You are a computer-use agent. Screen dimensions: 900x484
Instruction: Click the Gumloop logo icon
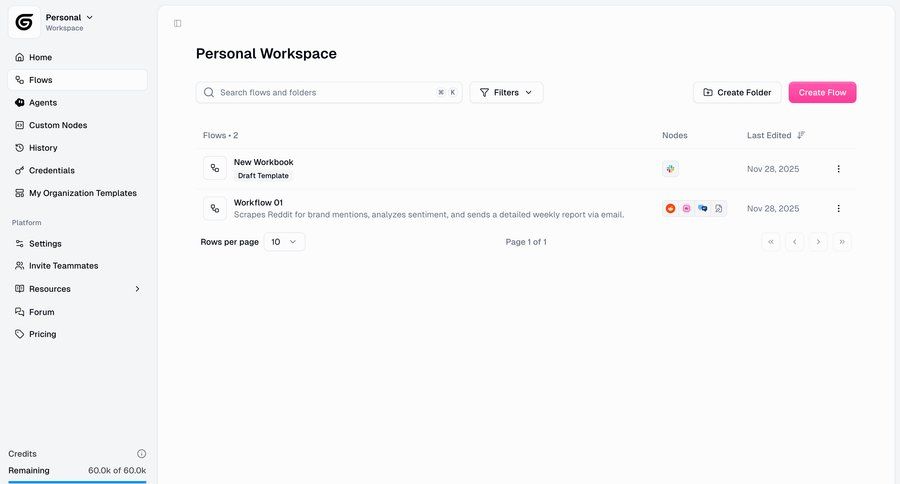[24, 22]
